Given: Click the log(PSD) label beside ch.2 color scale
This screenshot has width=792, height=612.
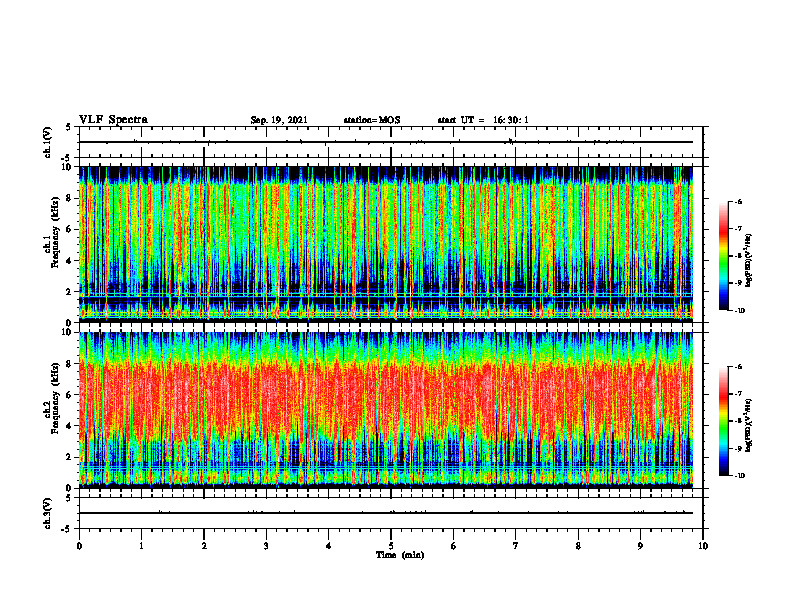Looking at the screenshot, I should point(750,424).
